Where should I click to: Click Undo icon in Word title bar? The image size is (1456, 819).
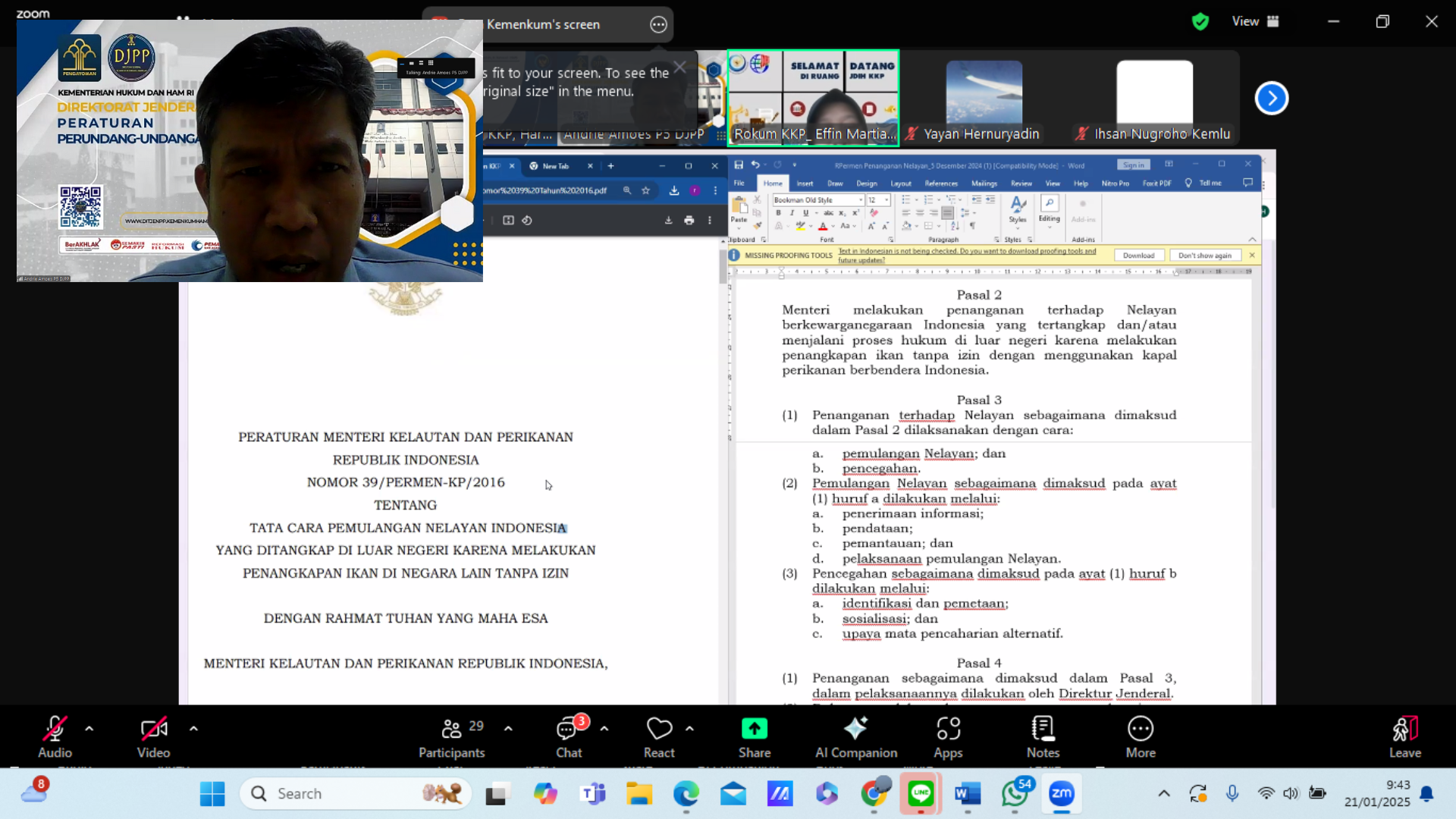pos(755,165)
